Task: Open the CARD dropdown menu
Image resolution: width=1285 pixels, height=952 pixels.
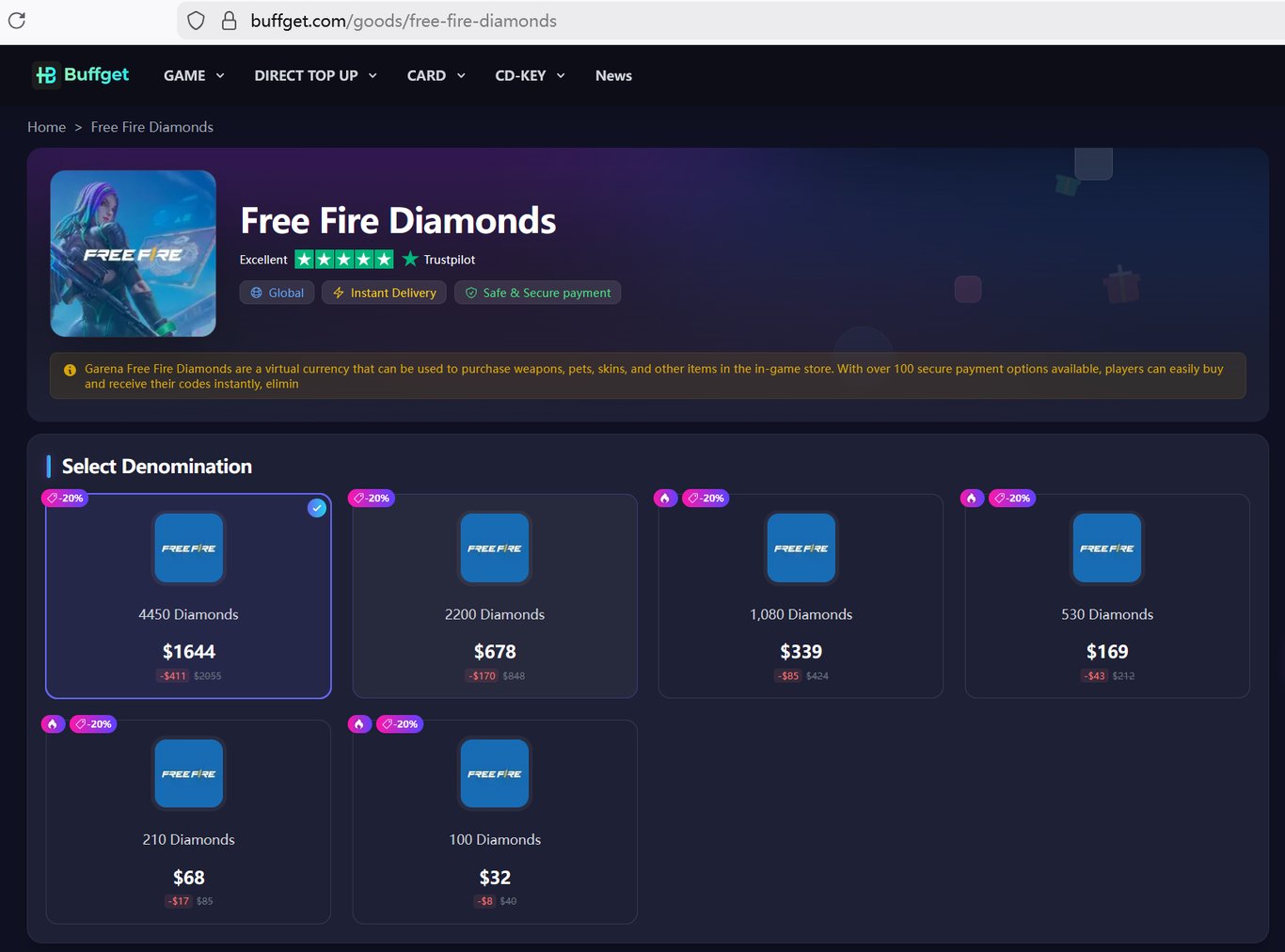Action: [x=436, y=75]
